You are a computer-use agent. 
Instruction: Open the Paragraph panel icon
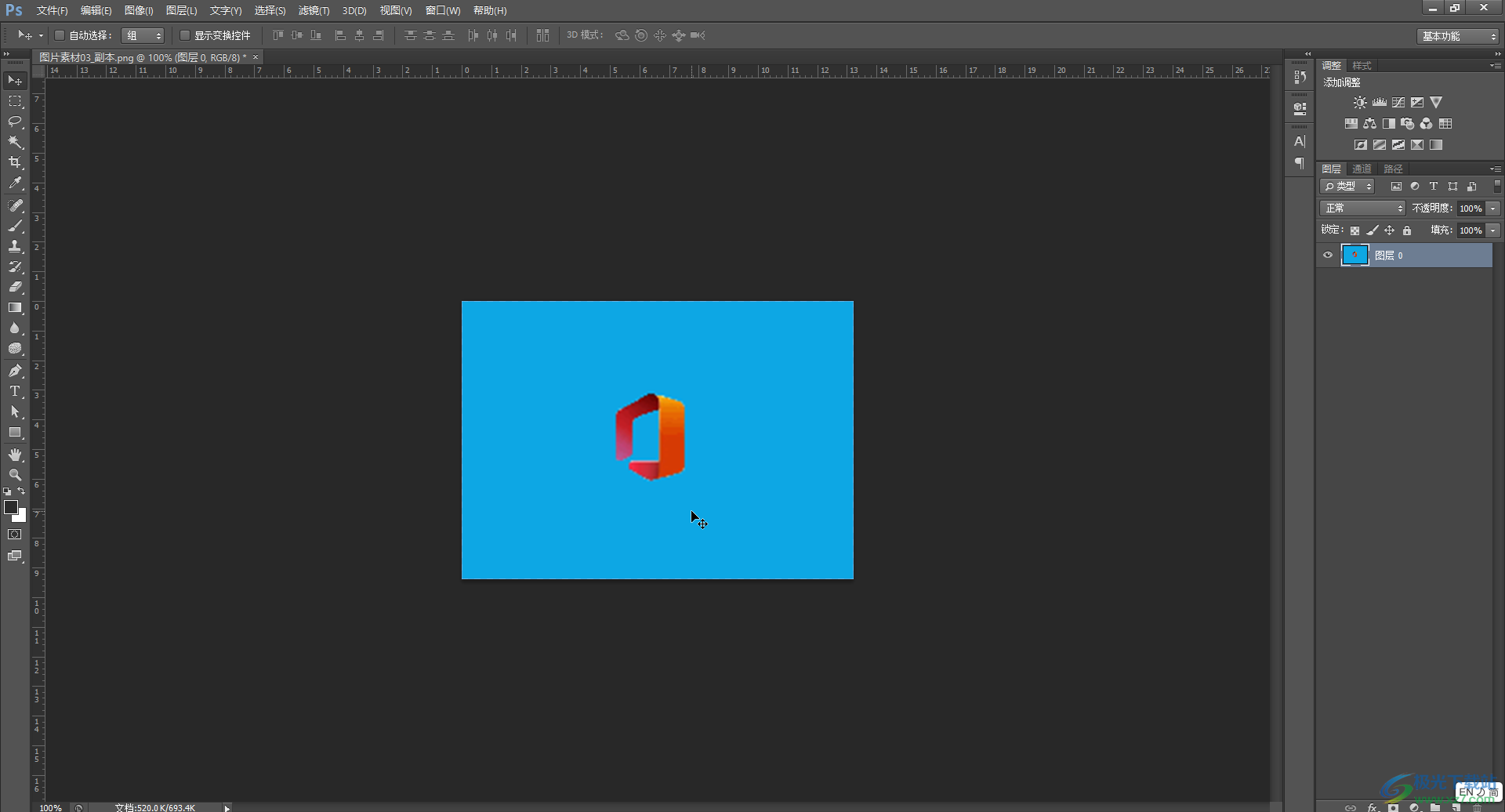click(1300, 163)
